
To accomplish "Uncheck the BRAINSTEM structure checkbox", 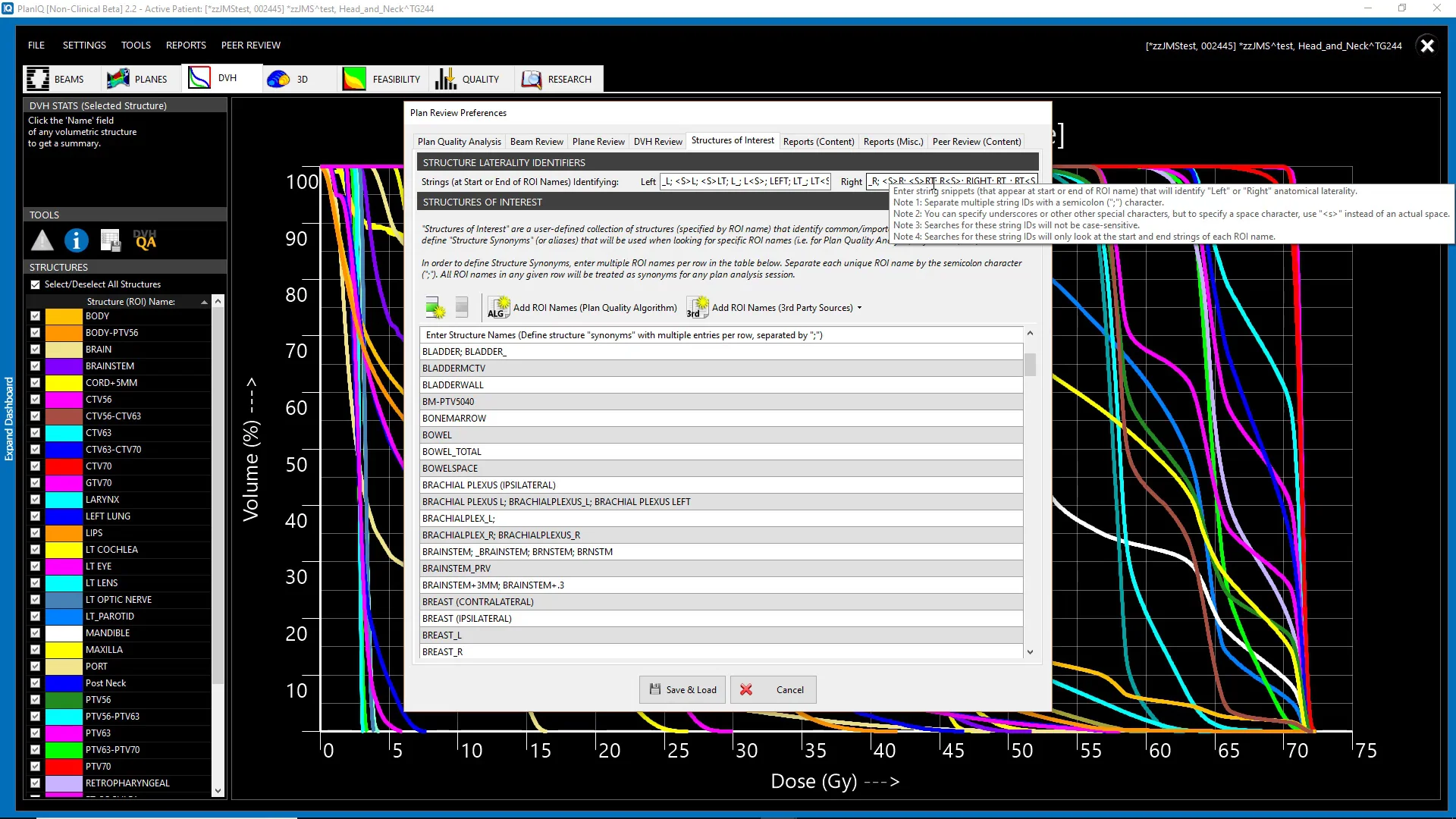I will (35, 366).
